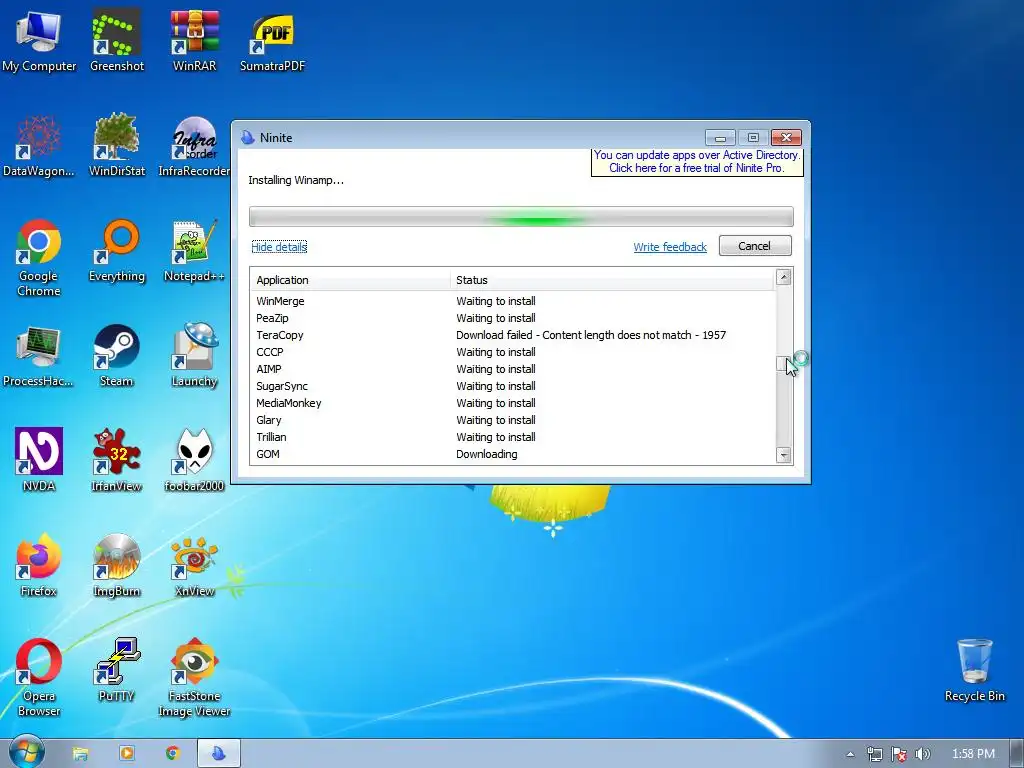Viewport: 1024px width, 768px height.
Task: Select the SumatraPDF desktop shortcut
Action: [x=272, y=40]
